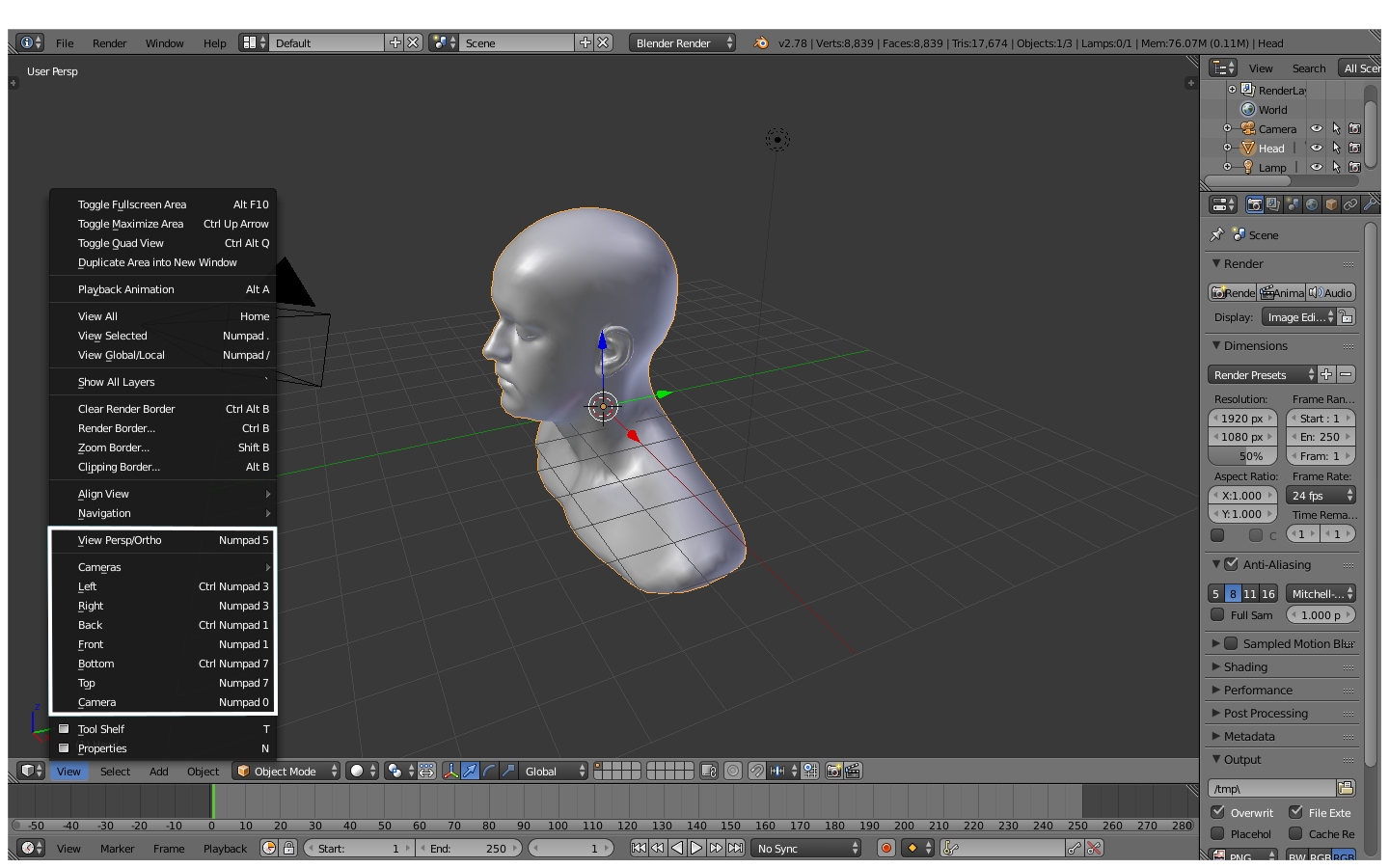Open the Modifiers tab (wrench icon)
The image size is (1389, 868).
coord(1369,203)
